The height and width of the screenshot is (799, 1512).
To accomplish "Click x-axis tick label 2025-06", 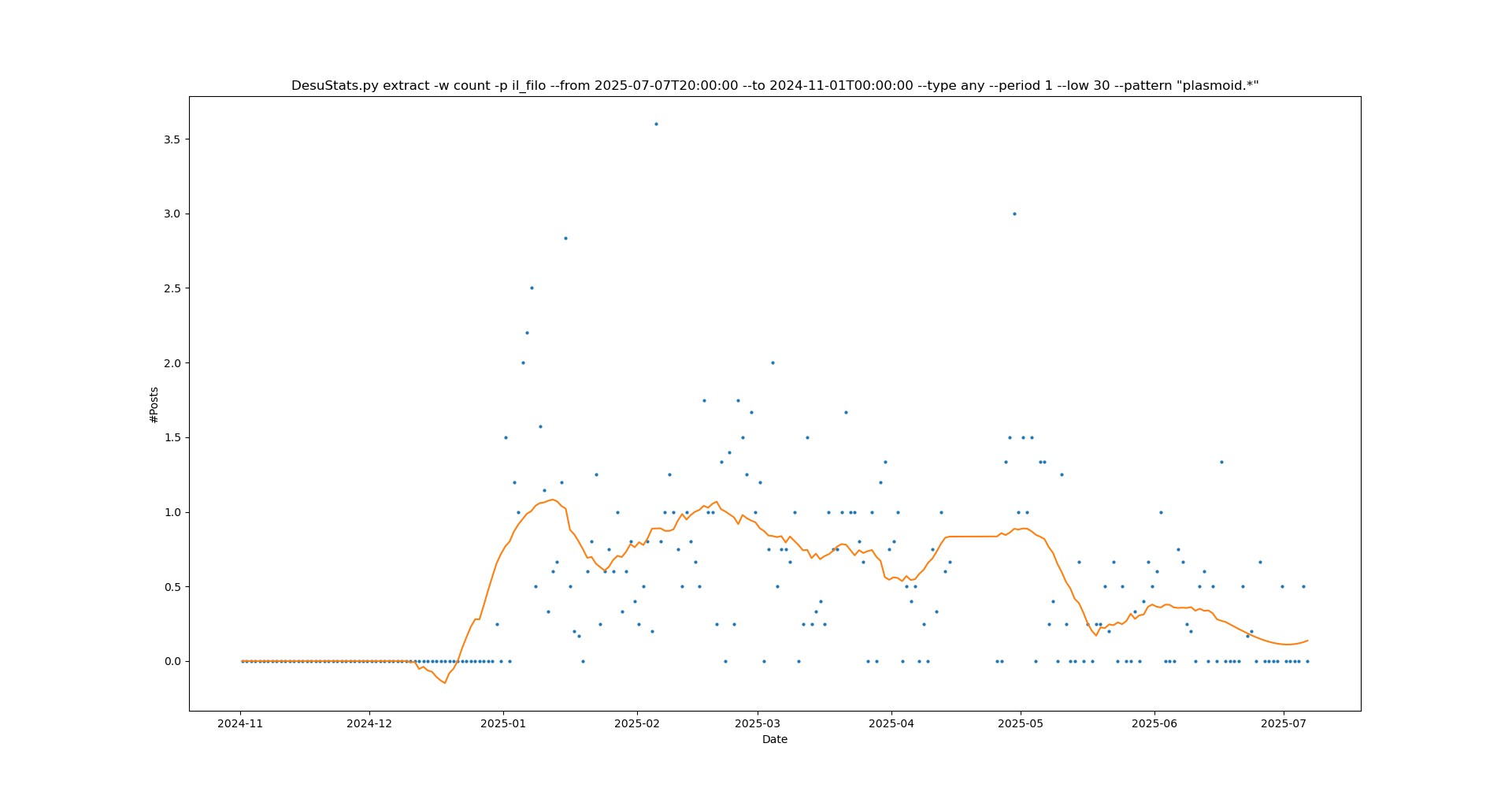I will pyautogui.click(x=1154, y=723).
